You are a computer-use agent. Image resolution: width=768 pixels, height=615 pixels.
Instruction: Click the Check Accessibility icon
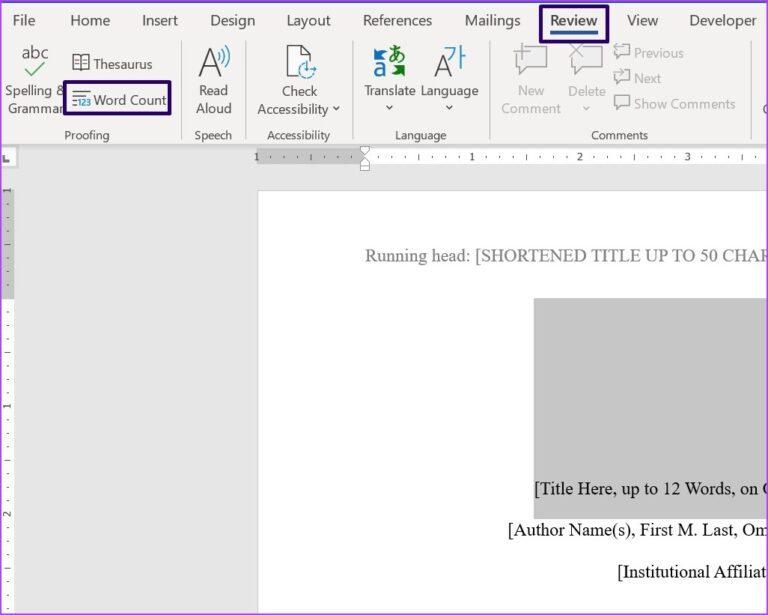(299, 62)
